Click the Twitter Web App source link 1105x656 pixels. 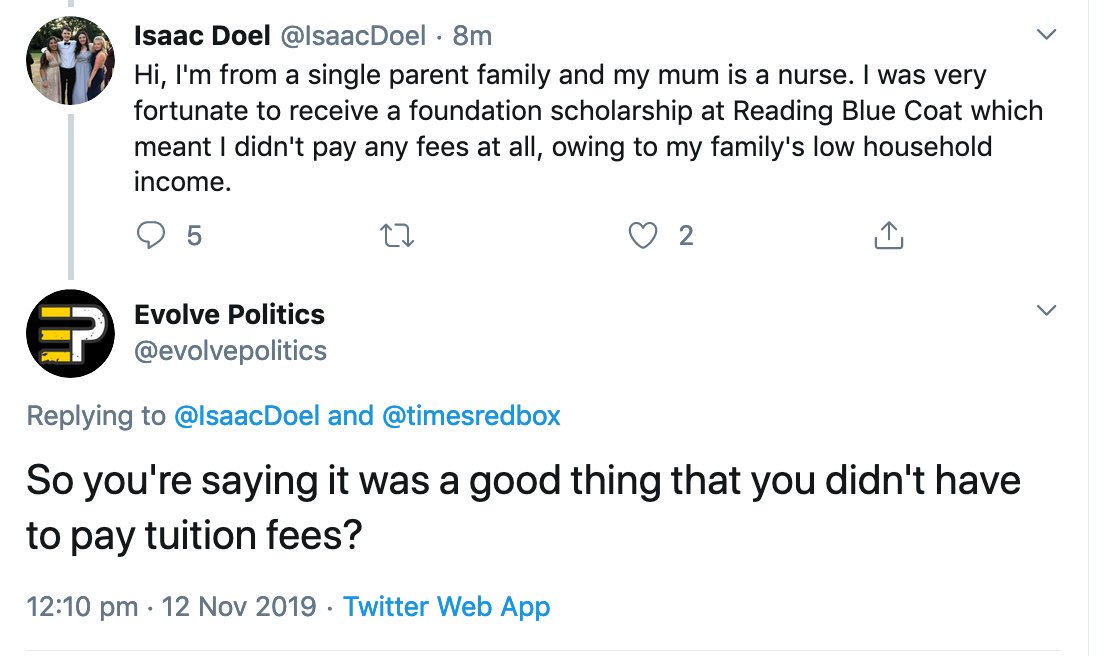point(446,606)
